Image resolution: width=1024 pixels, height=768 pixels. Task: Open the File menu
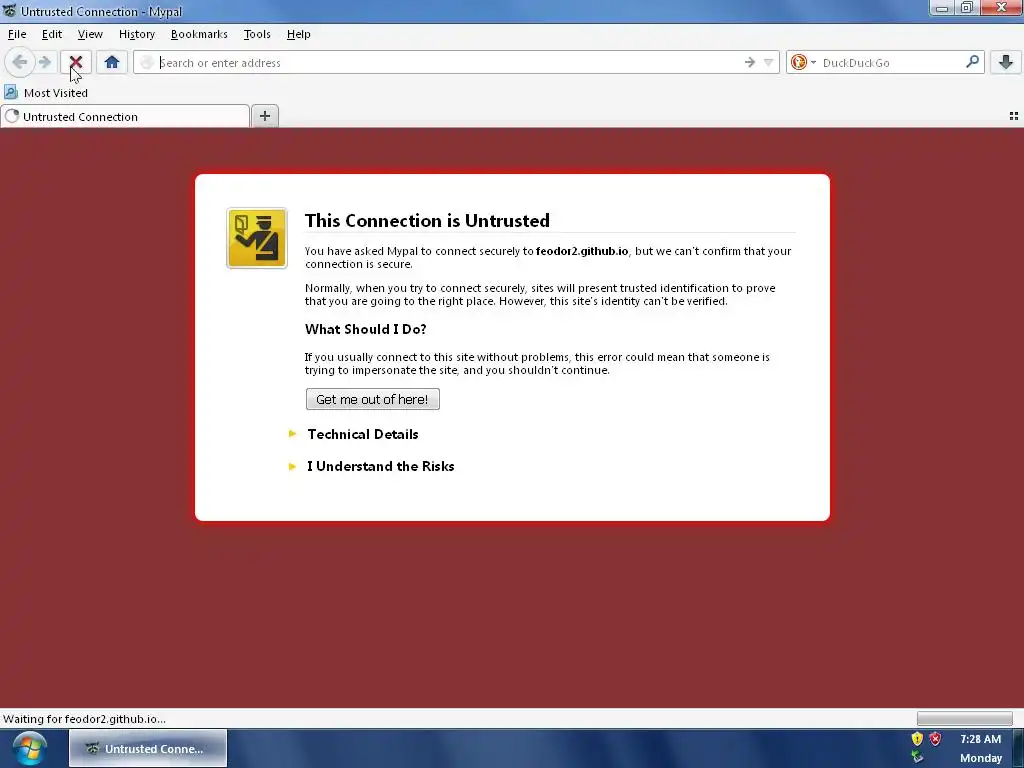point(17,34)
